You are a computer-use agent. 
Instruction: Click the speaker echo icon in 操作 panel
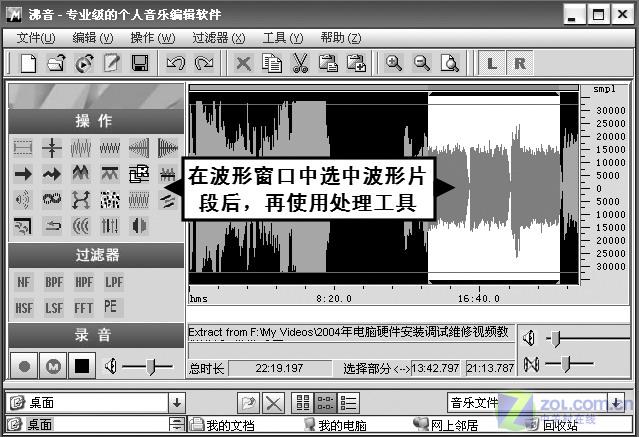[23, 199]
